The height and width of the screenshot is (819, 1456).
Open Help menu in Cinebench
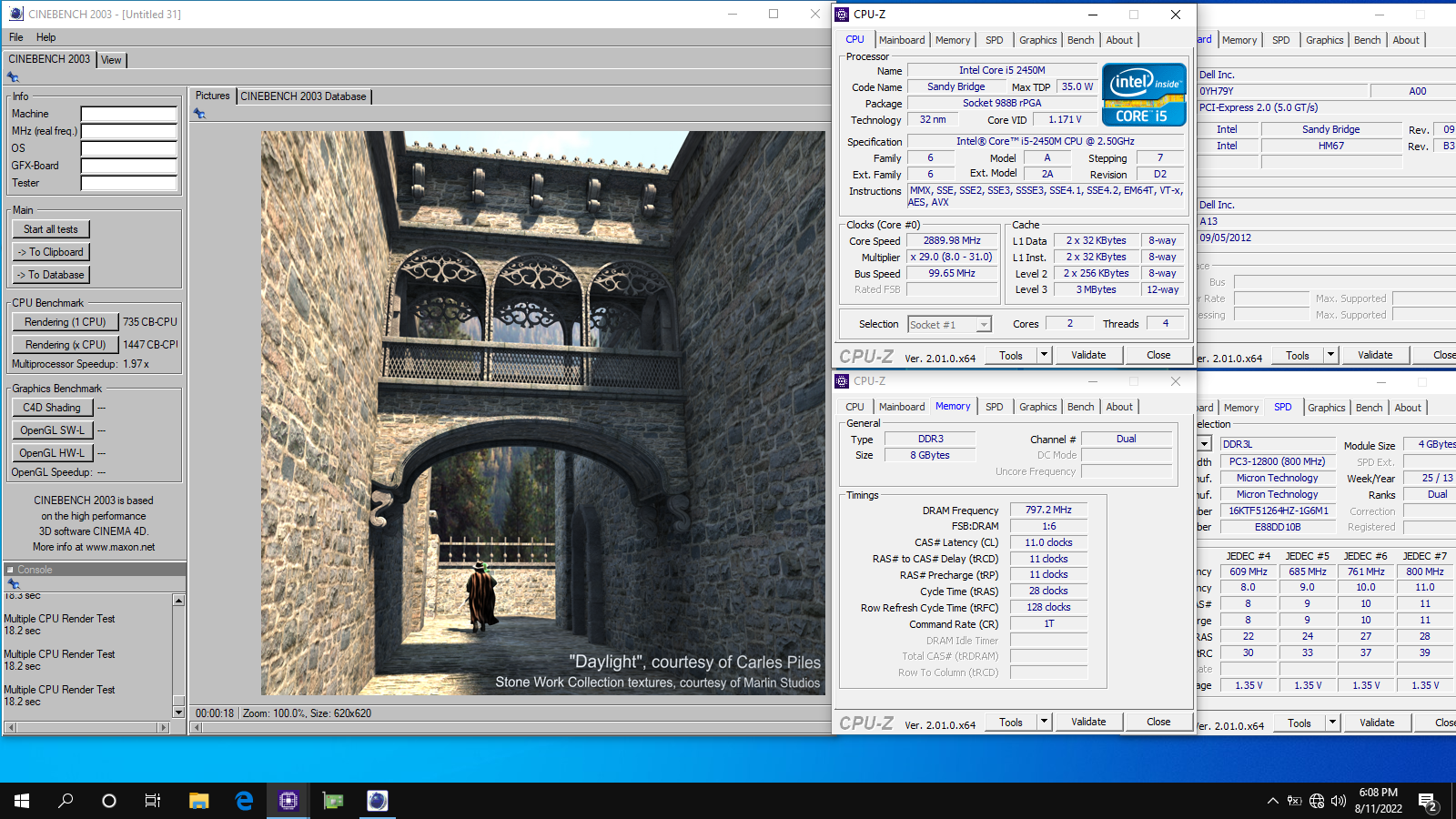[46, 37]
